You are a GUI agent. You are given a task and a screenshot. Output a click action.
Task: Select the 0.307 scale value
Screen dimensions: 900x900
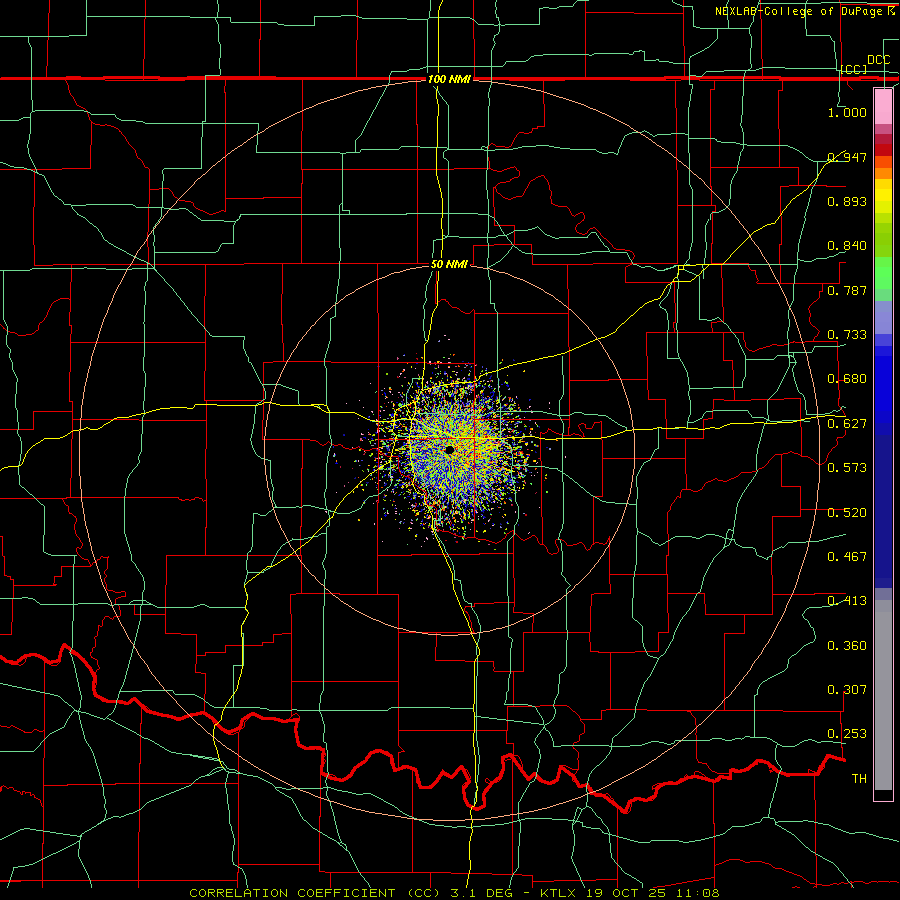pos(847,689)
